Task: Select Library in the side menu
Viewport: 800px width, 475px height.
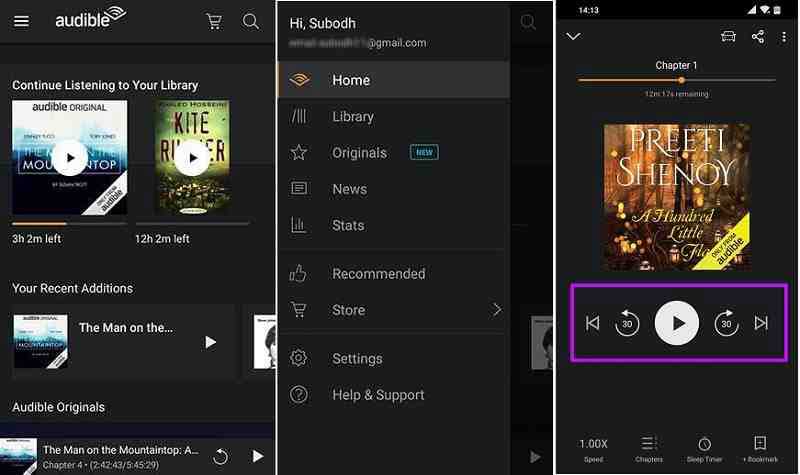Action: pyautogui.click(x=352, y=117)
